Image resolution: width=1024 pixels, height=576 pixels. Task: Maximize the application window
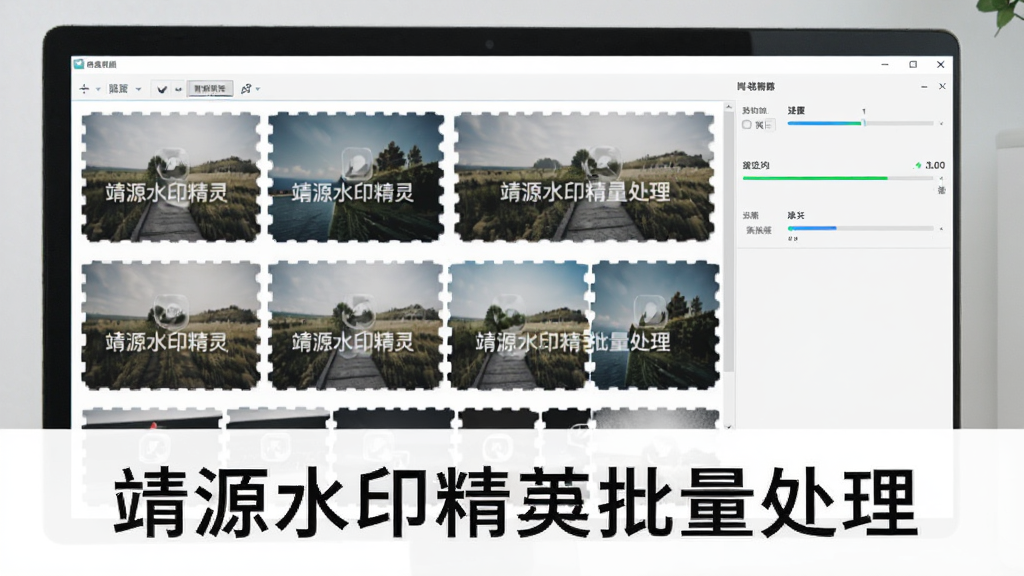[x=913, y=64]
